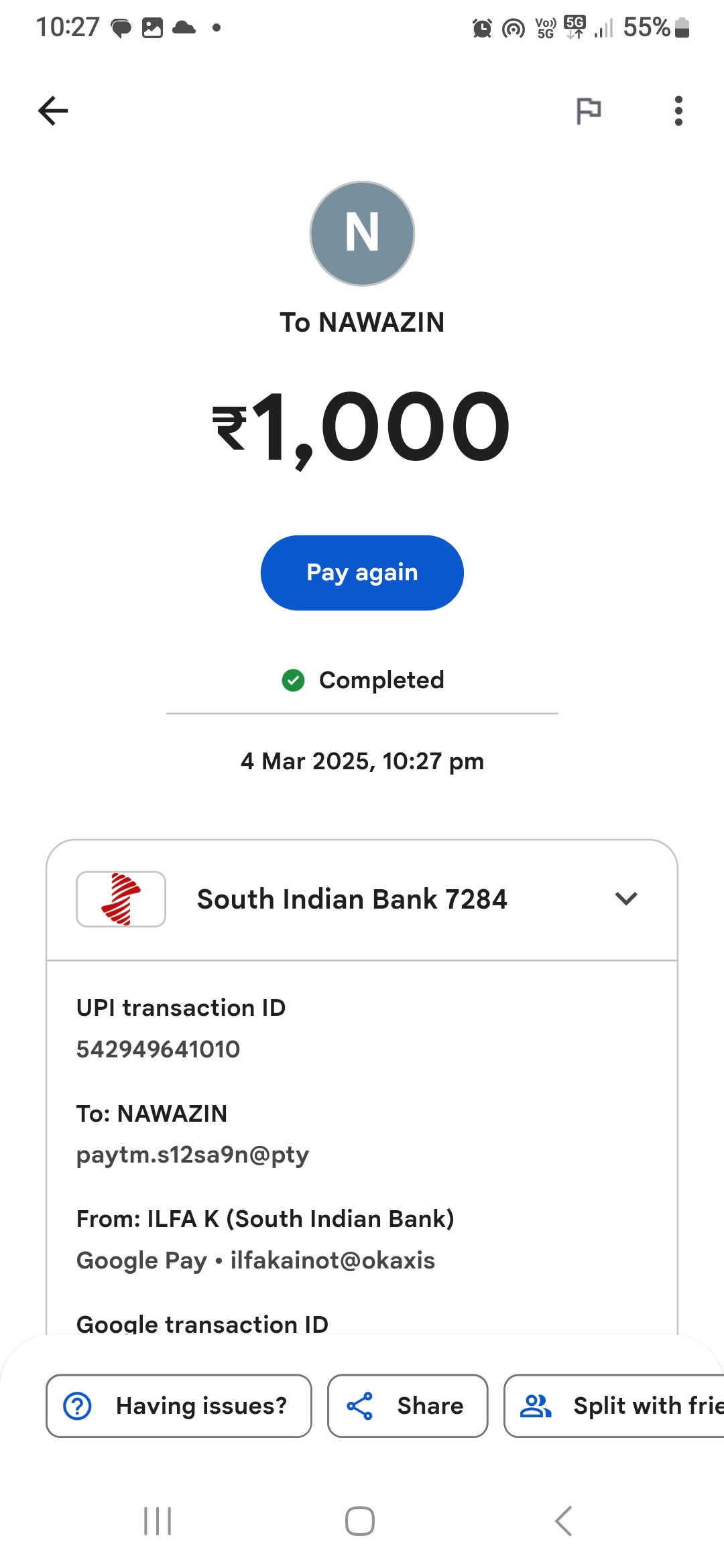This screenshot has height=1568, width=724.
Task: Tap the Android back navigation chevron
Action: [563, 1521]
